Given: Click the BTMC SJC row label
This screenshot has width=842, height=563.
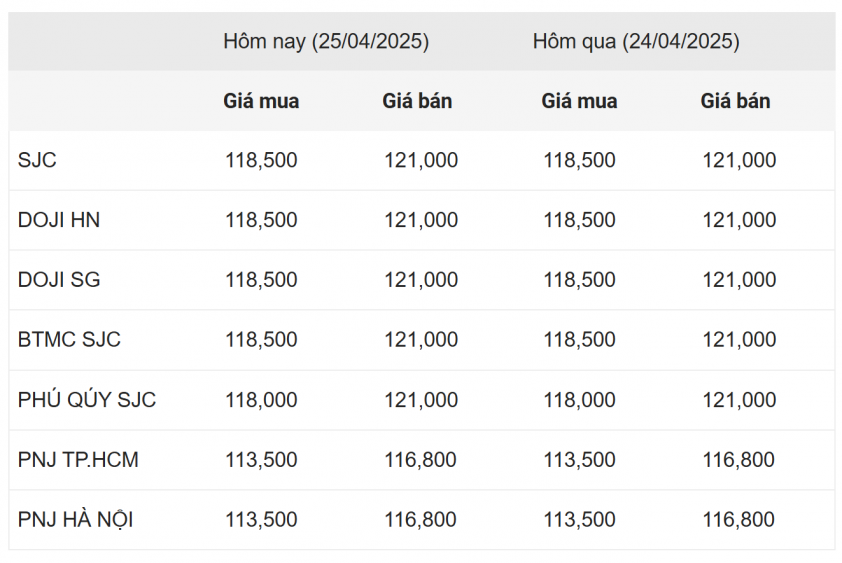Looking at the screenshot, I should click(69, 340).
